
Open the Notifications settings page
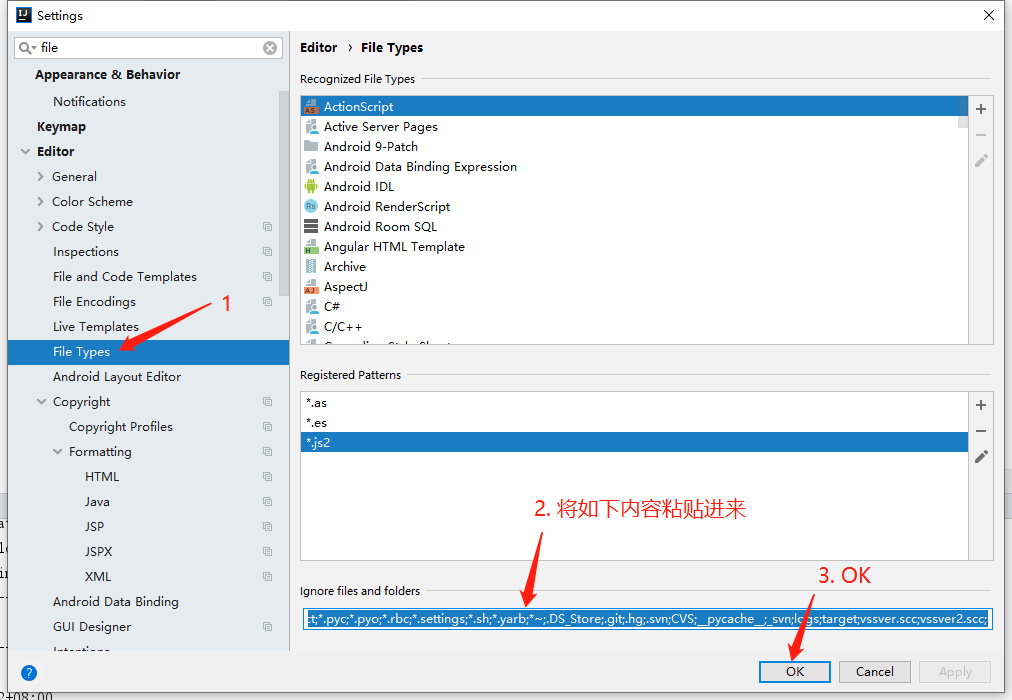[89, 102]
